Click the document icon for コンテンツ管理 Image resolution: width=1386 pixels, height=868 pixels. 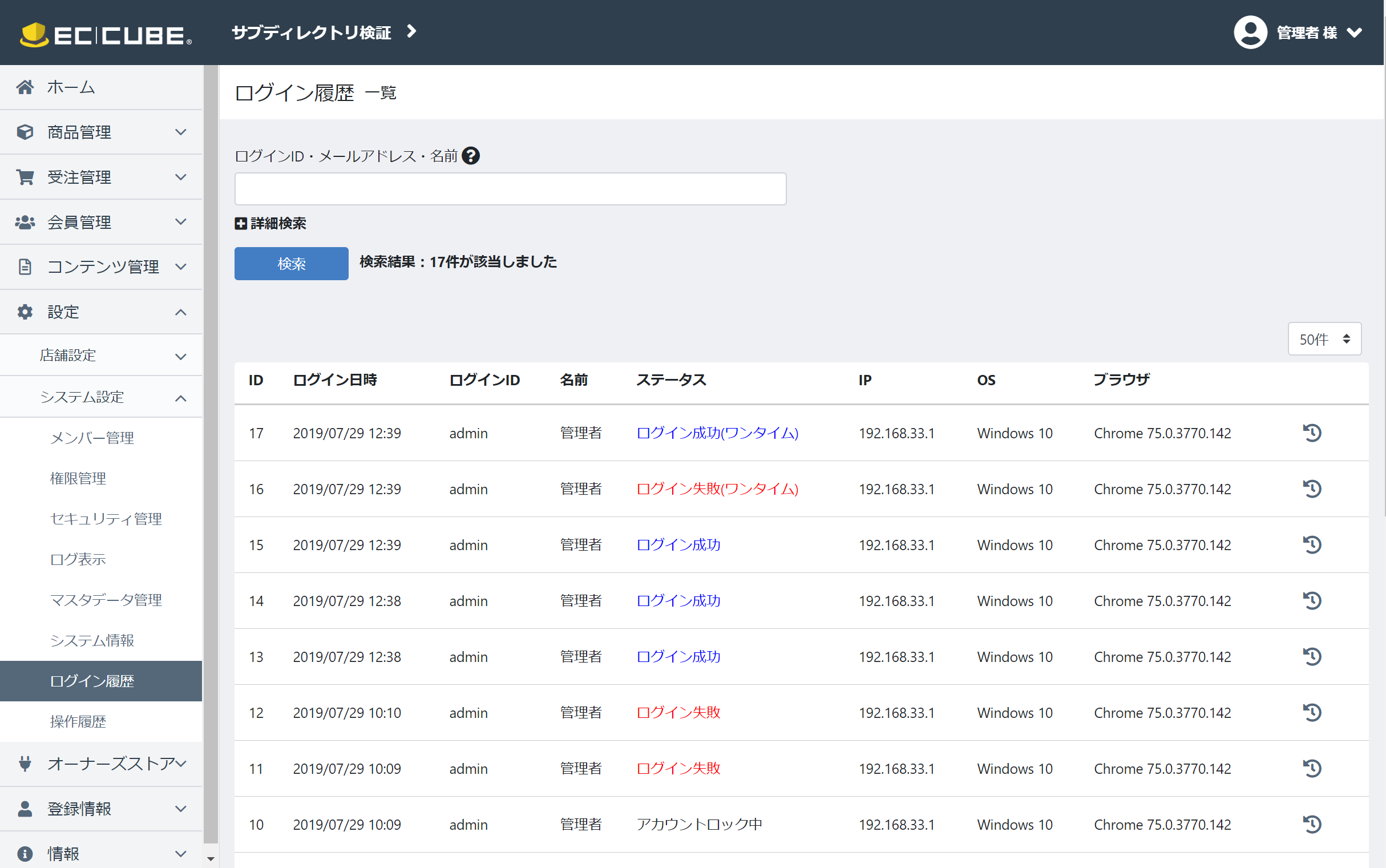(25, 267)
